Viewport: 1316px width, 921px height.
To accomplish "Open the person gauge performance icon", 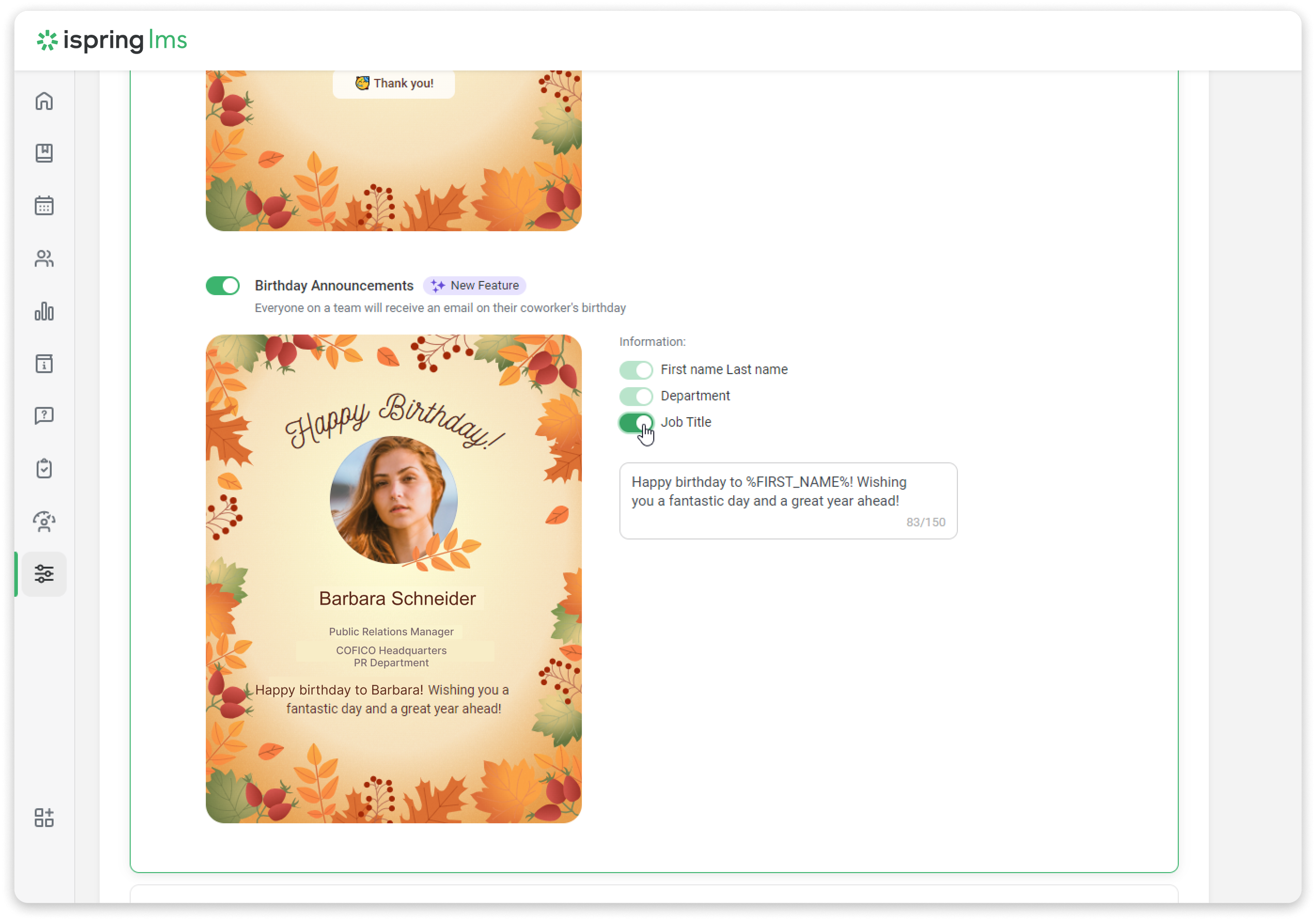I will coord(44,521).
